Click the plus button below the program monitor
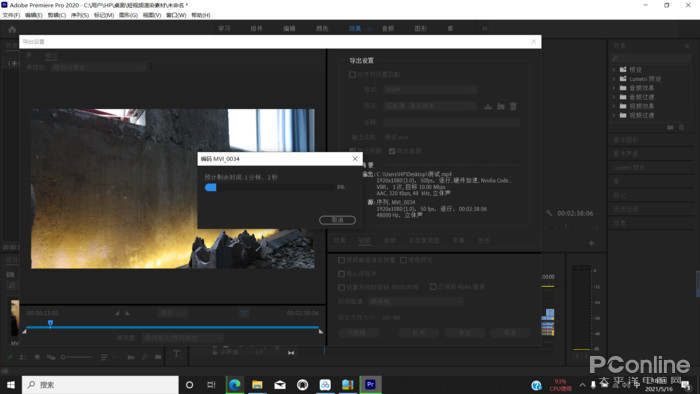The image size is (700, 394). pyautogui.click(x=591, y=243)
